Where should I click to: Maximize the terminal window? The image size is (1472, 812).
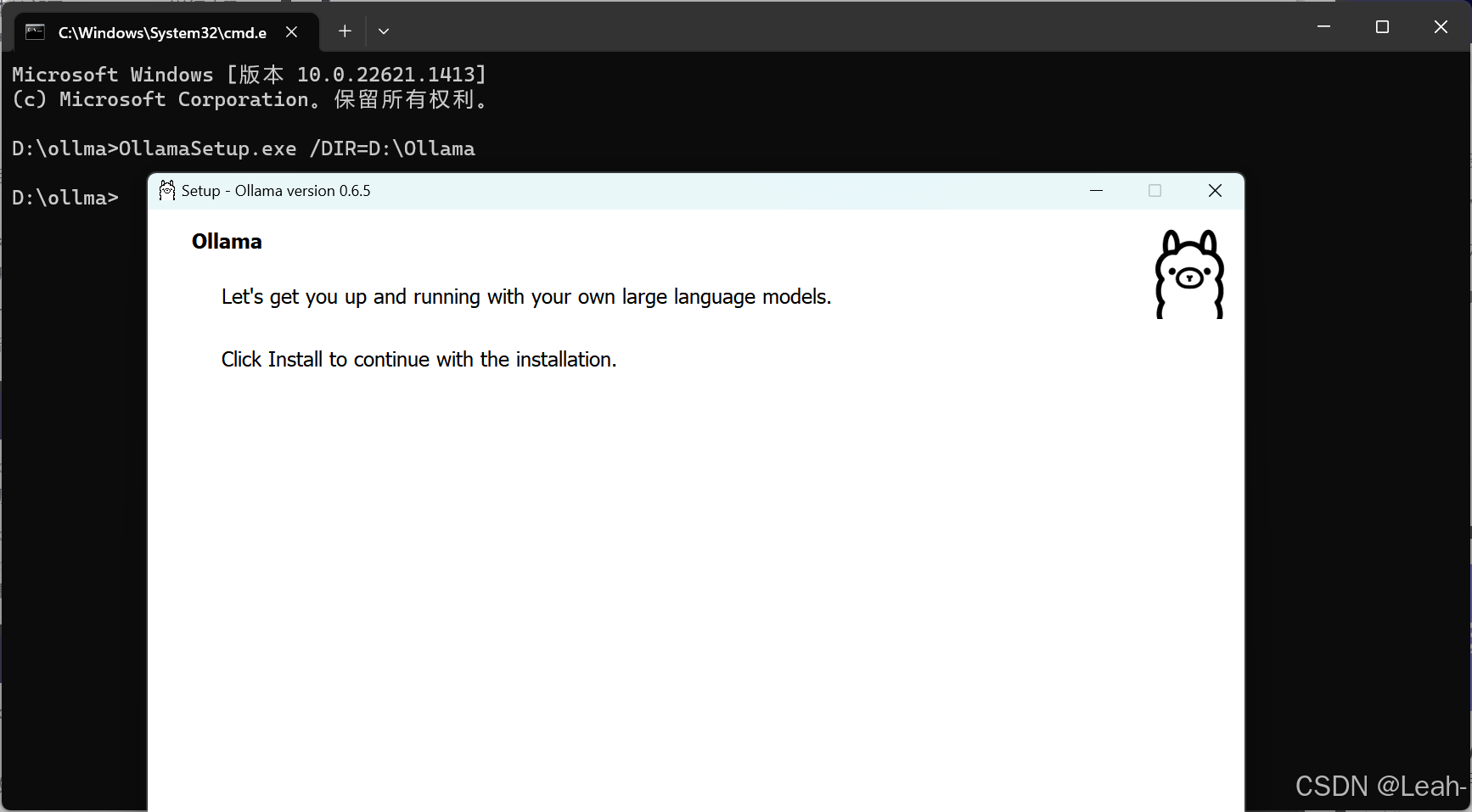coord(1382,27)
